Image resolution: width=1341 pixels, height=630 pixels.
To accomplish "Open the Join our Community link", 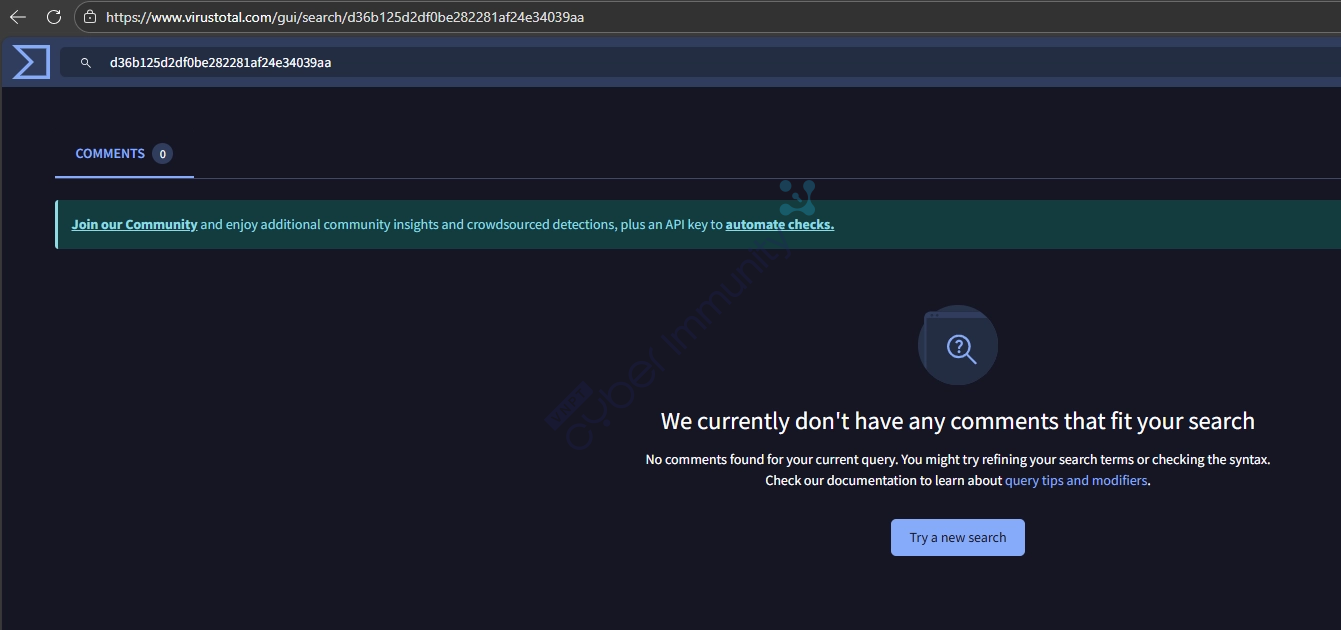I will point(134,225).
